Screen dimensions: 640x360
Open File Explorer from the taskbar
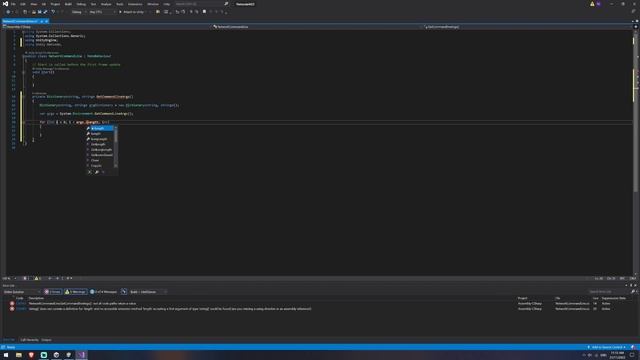pos(19,355)
